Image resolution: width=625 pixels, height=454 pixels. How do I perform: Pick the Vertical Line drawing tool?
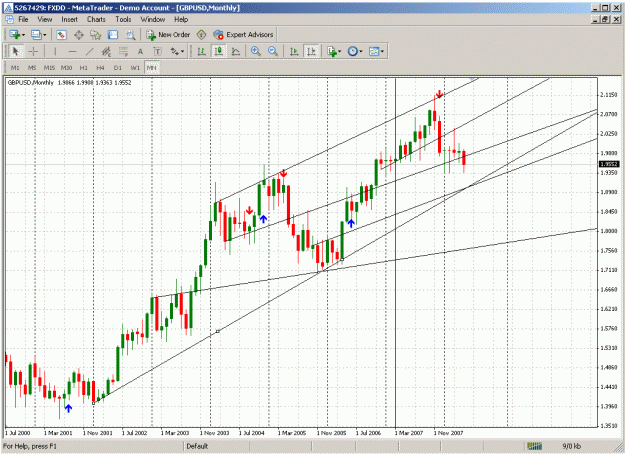coord(55,51)
